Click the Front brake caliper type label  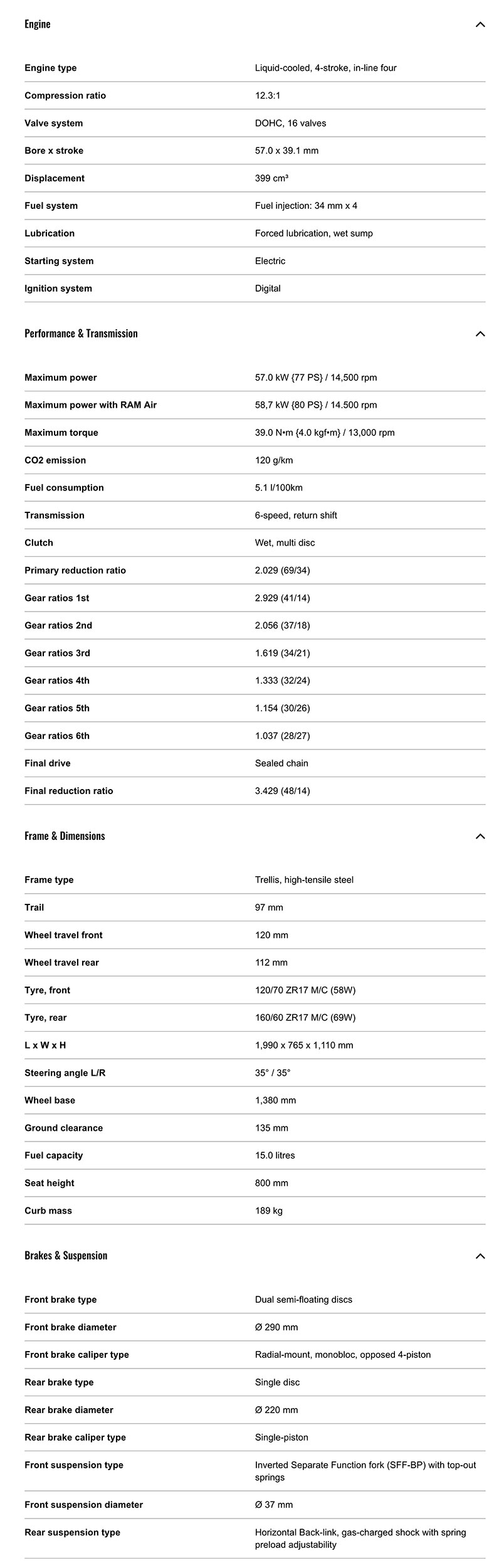pos(76,1355)
